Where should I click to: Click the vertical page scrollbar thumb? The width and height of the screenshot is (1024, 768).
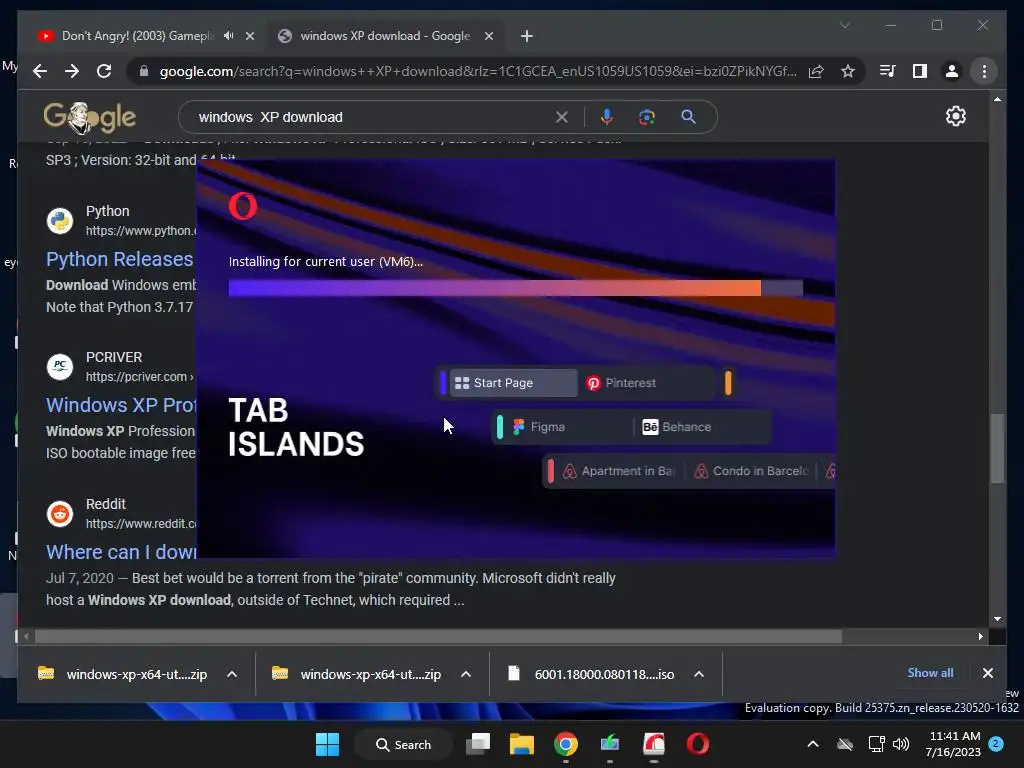997,448
